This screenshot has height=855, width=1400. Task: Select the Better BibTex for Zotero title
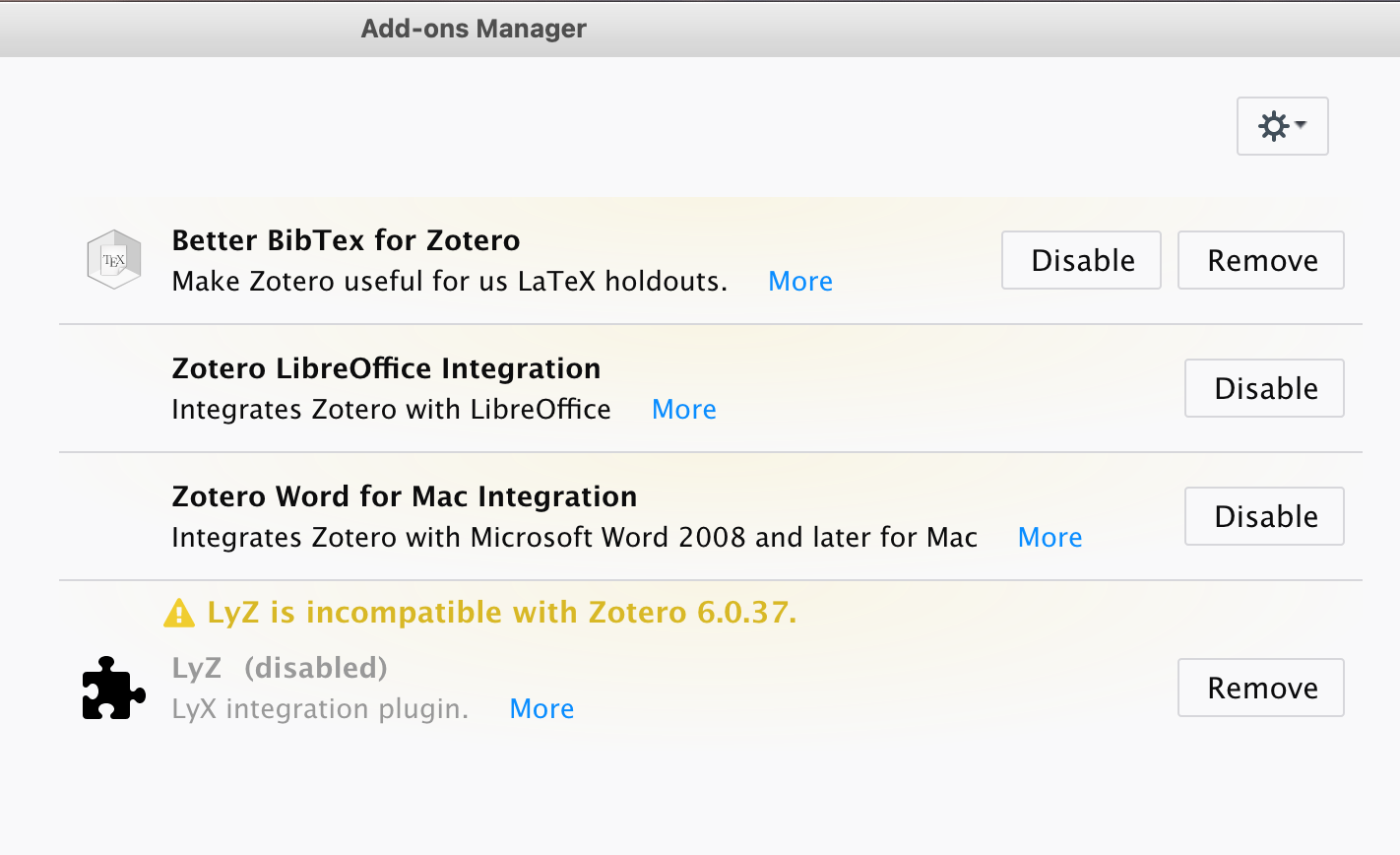[x=346, y=240]
